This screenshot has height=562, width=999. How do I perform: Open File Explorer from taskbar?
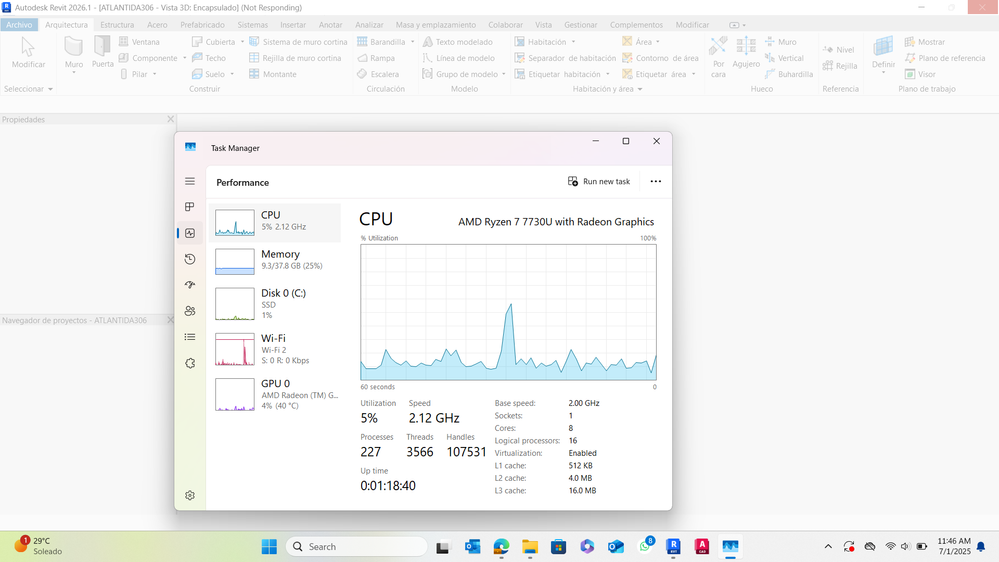point(530,547)
